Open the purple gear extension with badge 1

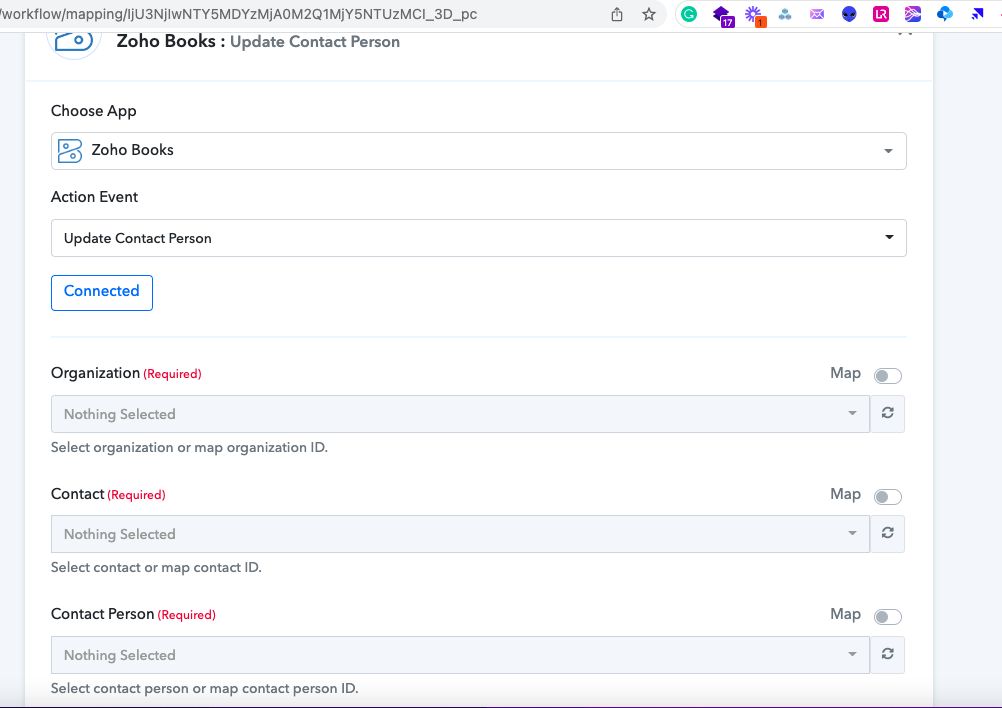[755, 15]
